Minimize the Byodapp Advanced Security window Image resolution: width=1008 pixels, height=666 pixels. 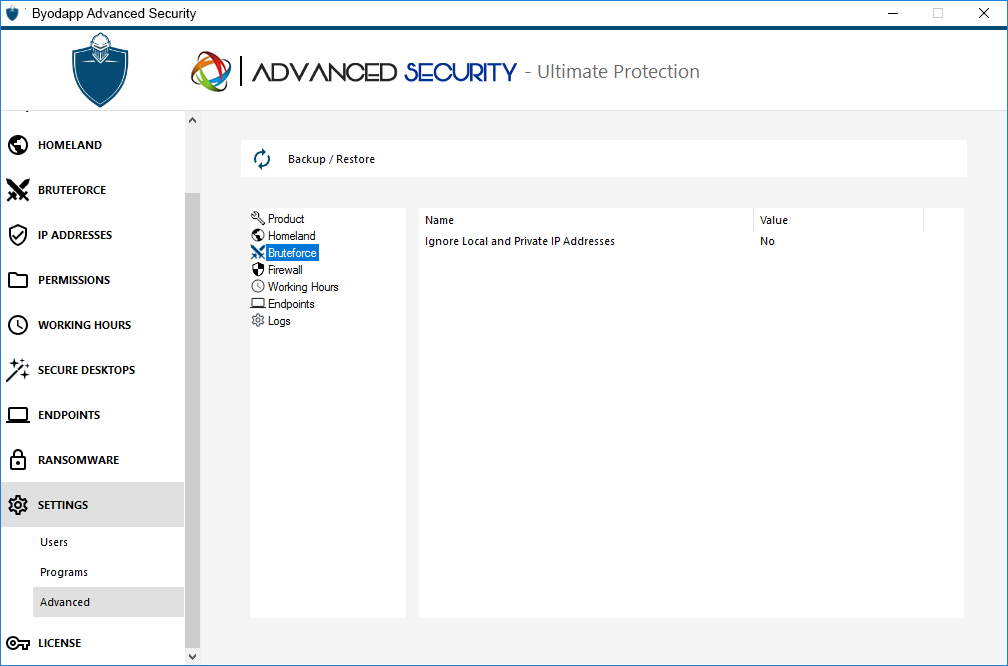click(892, 14)
